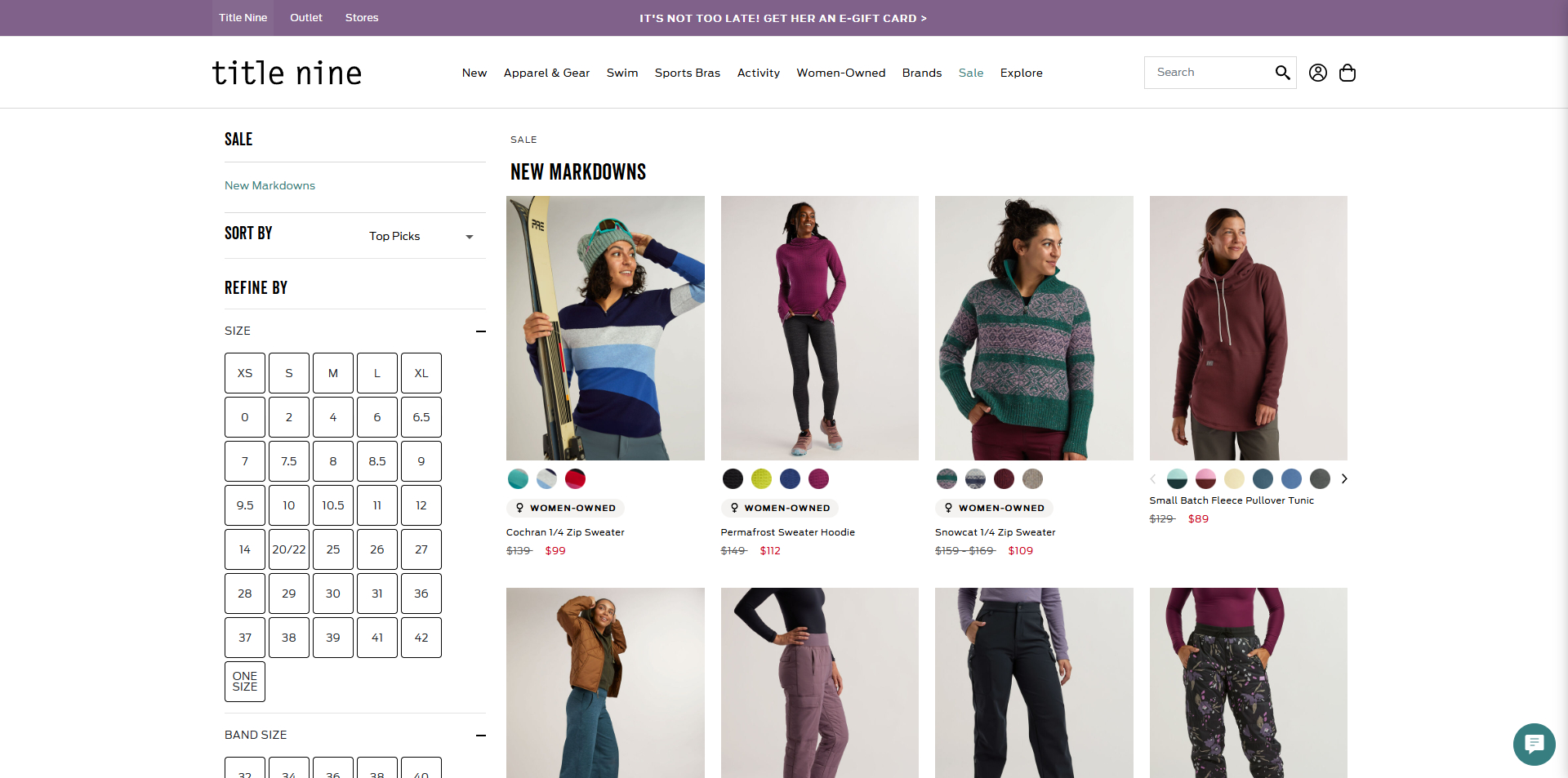Click the e-gift card promo banner
Viewport: 1568px width, 778px height.
(x=782, y=18)
